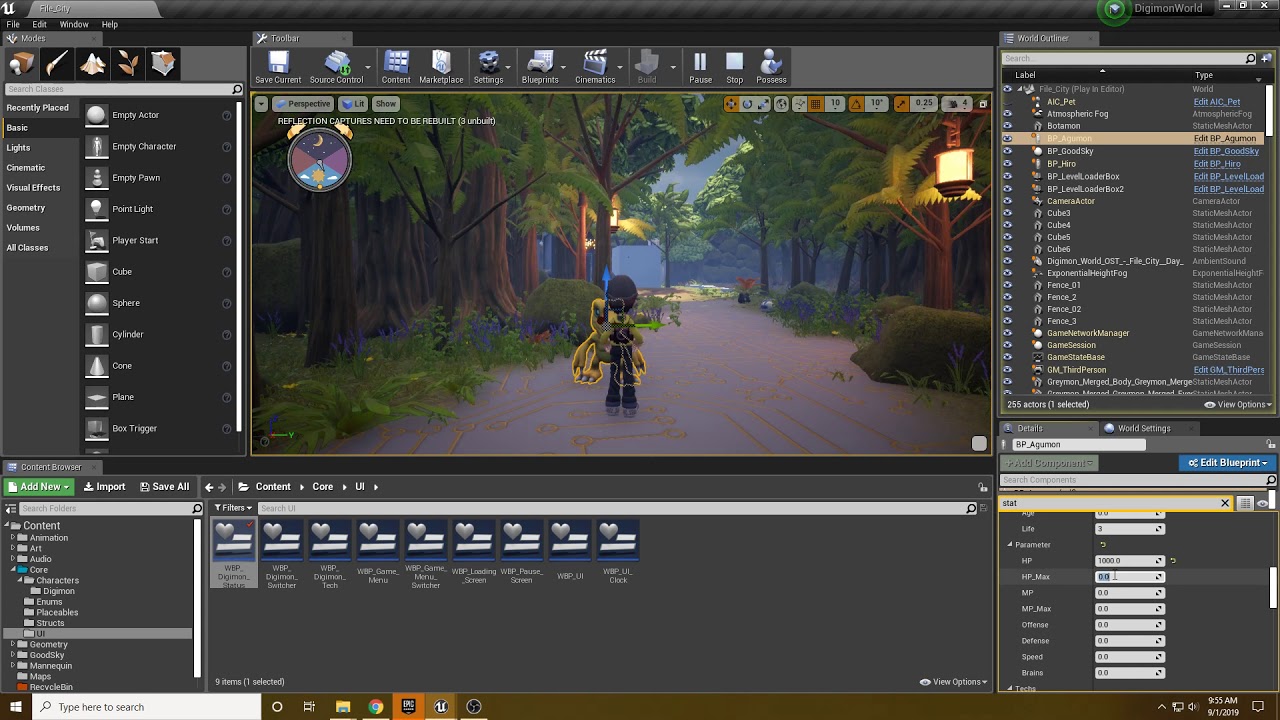The height and width of the screenshot is (720, 1280).
Task: Toggle visibility of BP_GoodSky actor
Action: pyautogui.click(x=1007, y=151)
